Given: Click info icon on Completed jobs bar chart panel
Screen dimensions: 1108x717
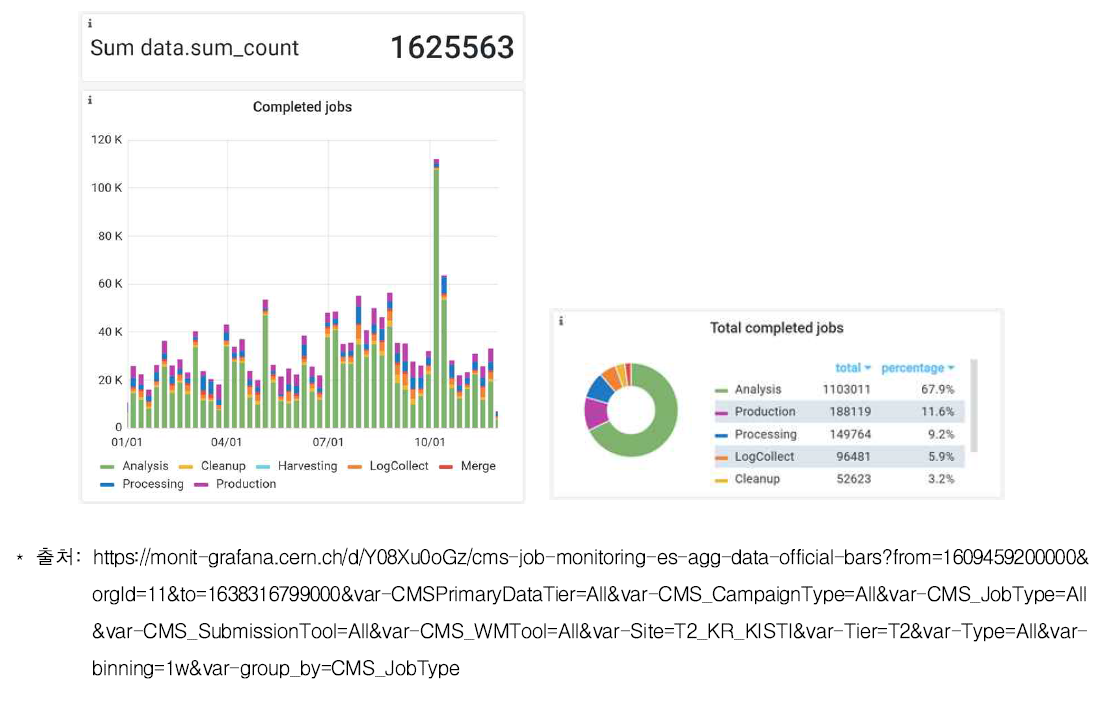Looking at the screenshot, I should 89,100.
